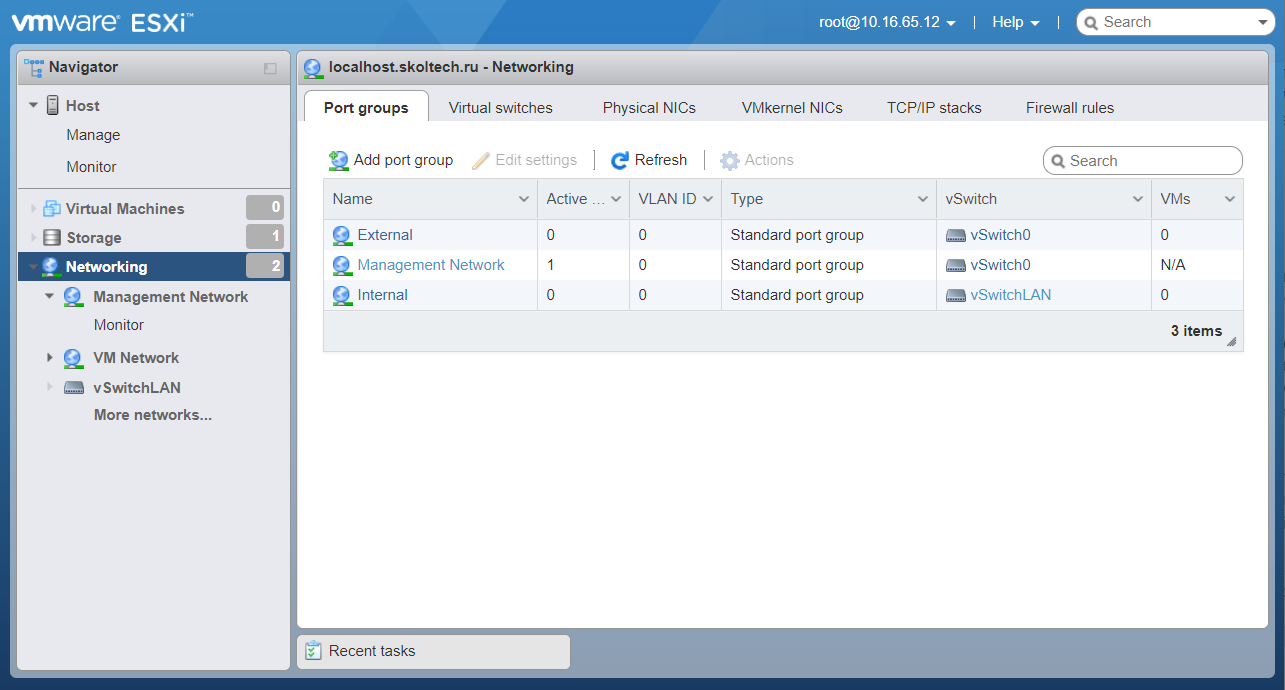Click the Networking globe icon in Navigator

tap(52, 267)
